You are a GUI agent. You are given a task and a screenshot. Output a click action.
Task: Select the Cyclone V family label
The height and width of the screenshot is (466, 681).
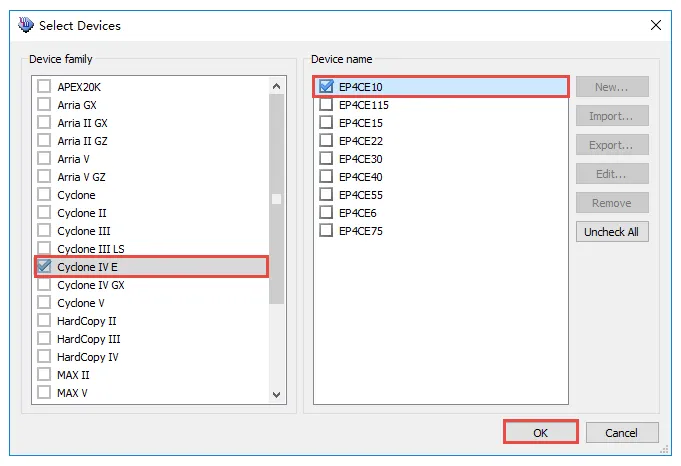click(81, 303)
